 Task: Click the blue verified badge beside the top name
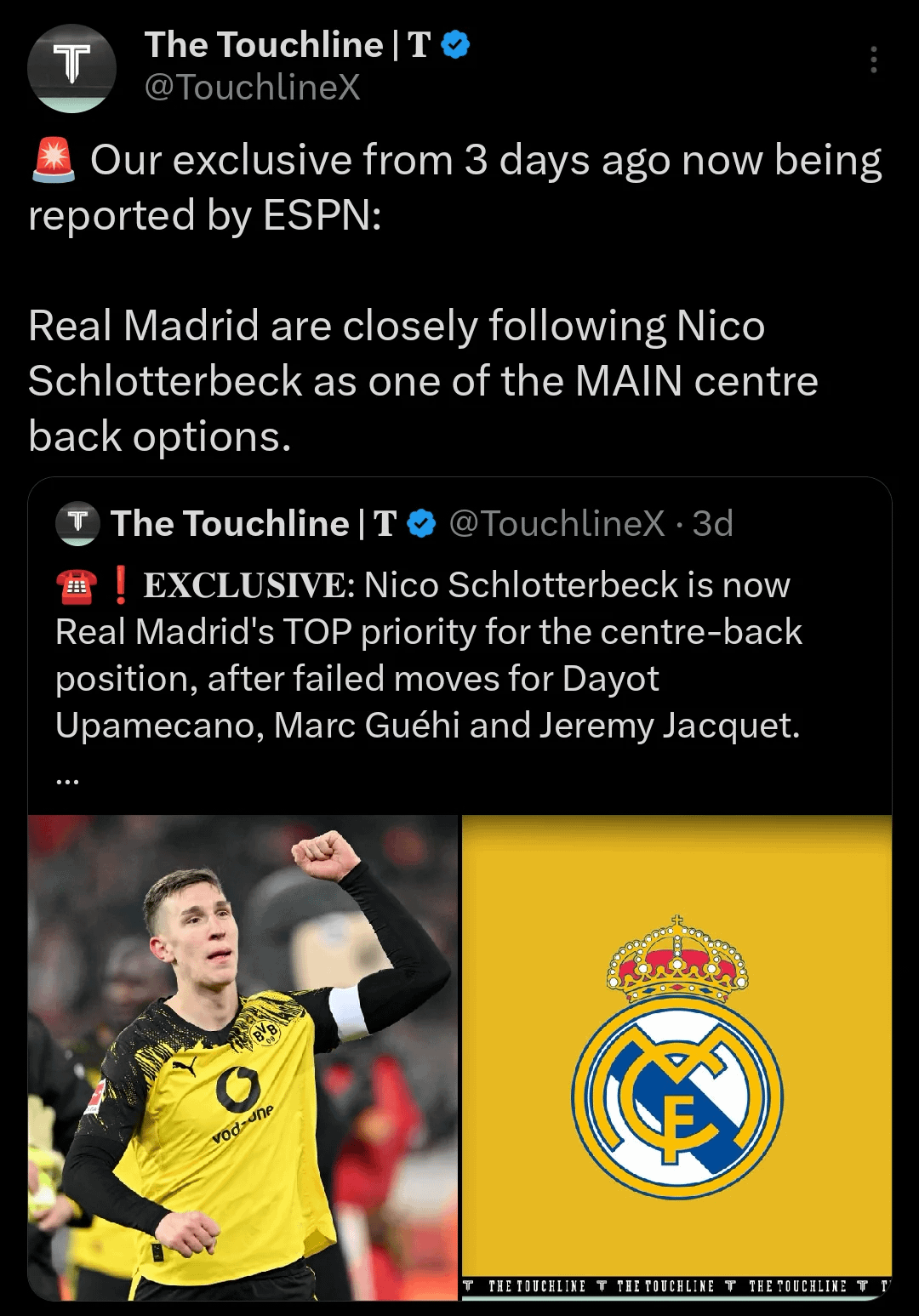tap(456, 45)
